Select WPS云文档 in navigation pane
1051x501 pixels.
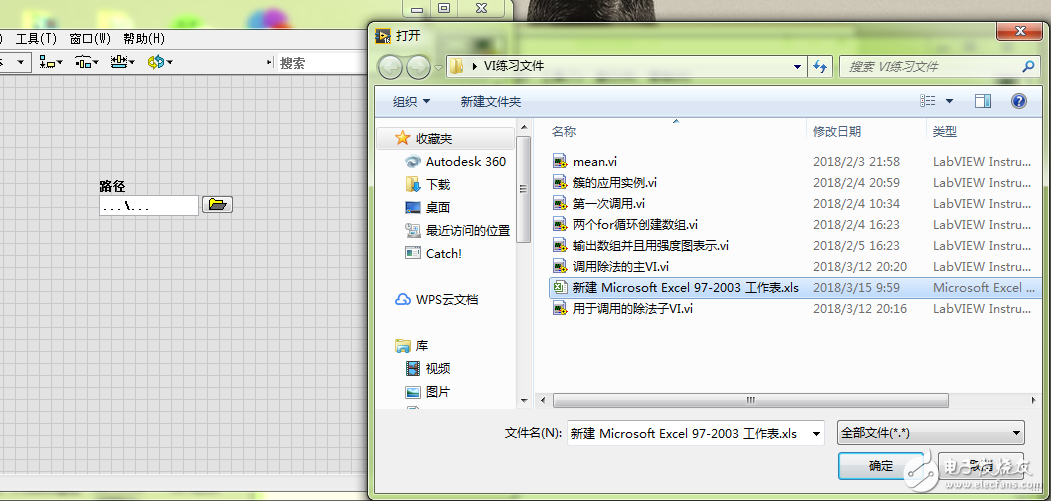446,300
